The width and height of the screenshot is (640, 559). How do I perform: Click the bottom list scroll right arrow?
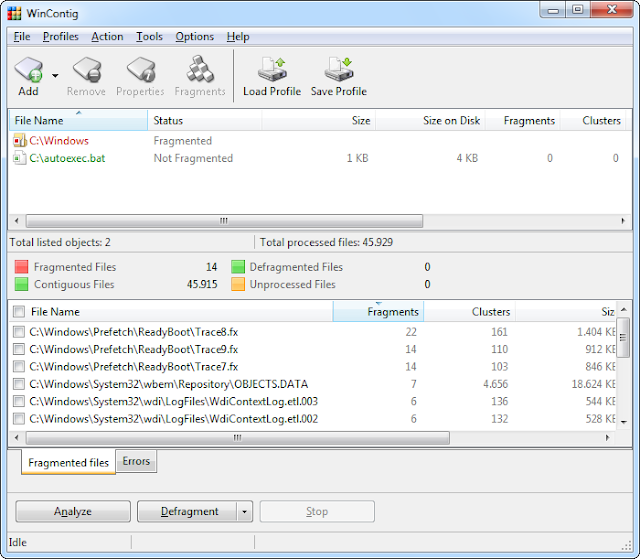[x=607, y=438]
